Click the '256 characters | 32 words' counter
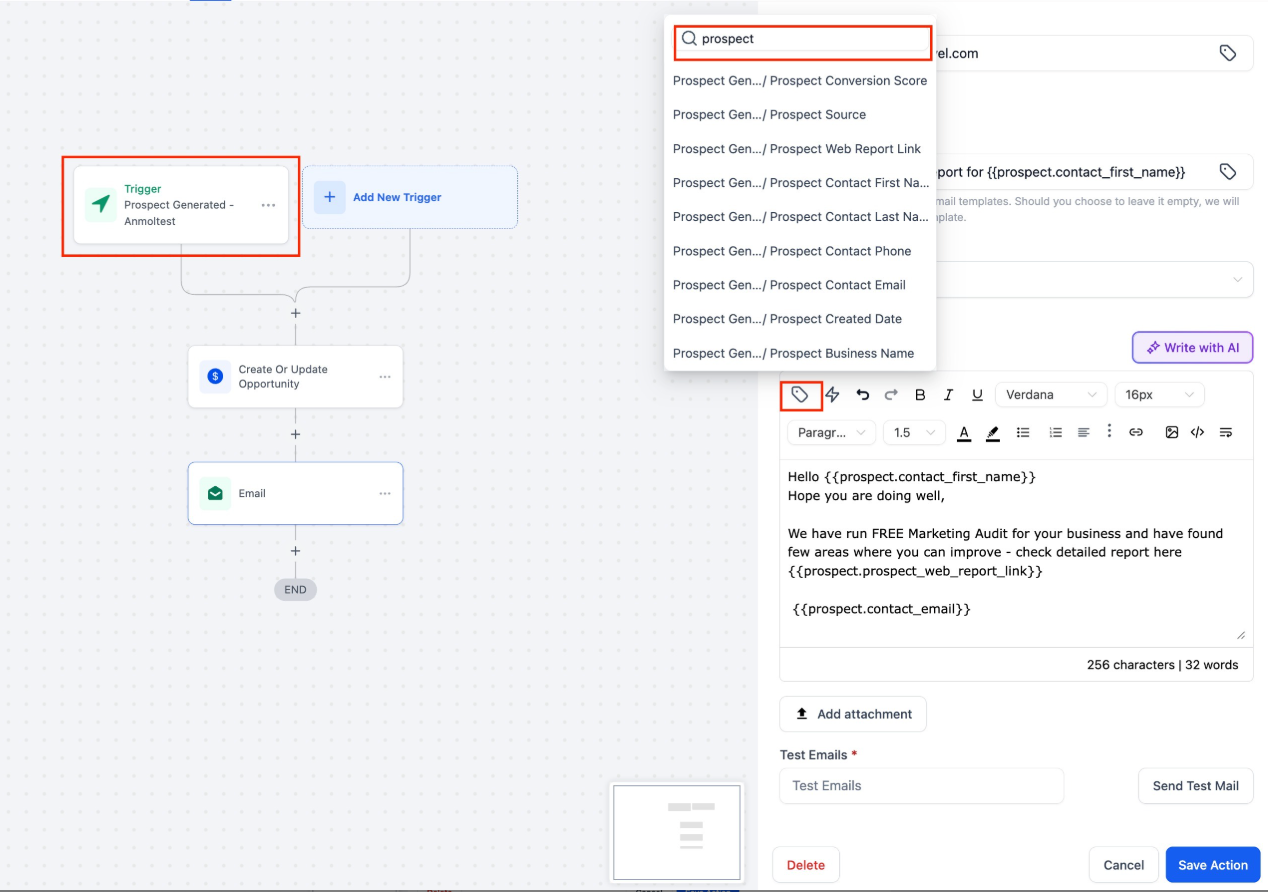 (1162, 665)
